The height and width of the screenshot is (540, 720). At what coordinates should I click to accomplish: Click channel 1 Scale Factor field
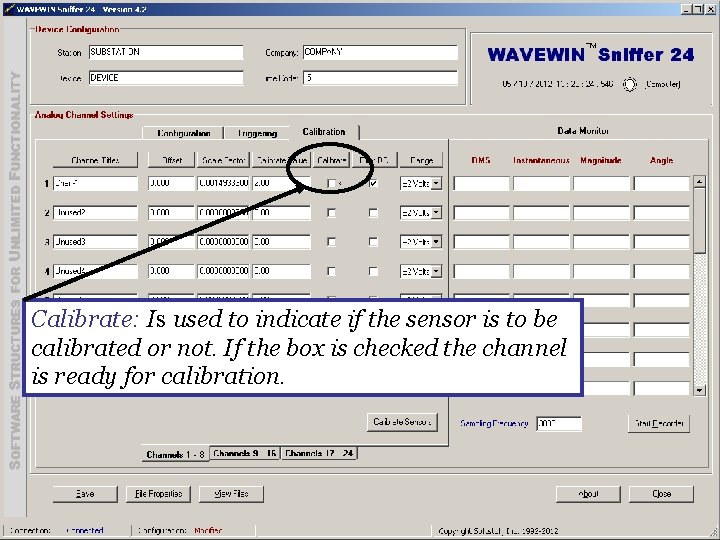click(224, 183)
